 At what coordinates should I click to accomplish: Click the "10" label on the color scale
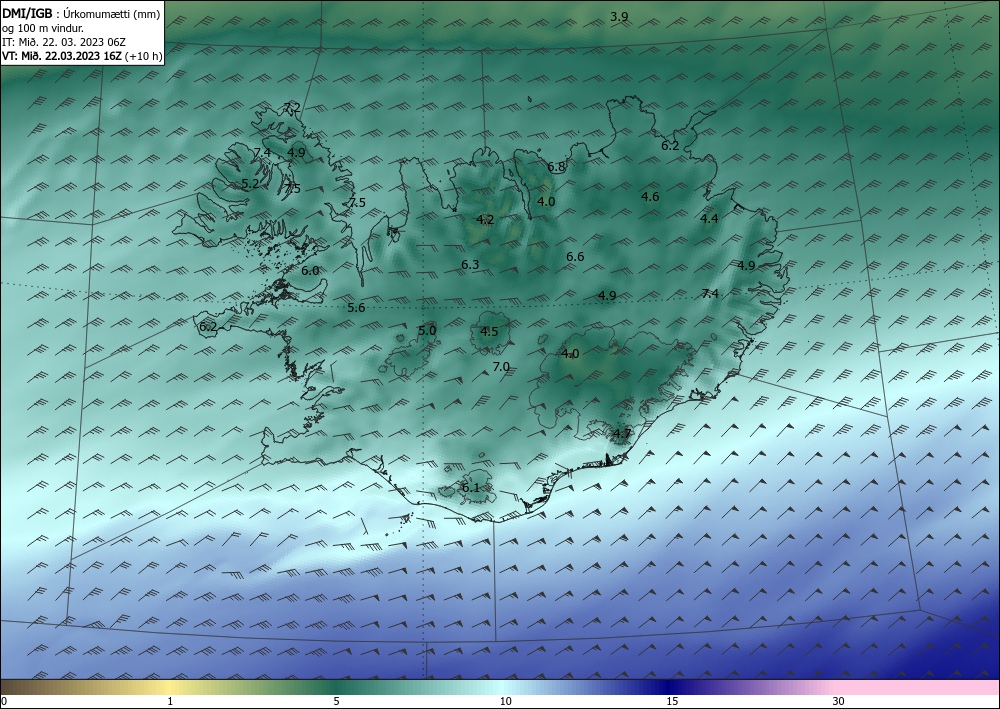point(506,702)
